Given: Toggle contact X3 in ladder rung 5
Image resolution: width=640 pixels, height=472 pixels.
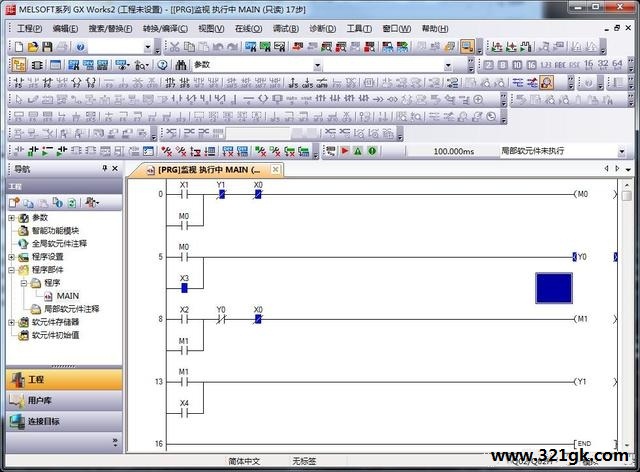Looking at the screenshot, I should (184, 287).
